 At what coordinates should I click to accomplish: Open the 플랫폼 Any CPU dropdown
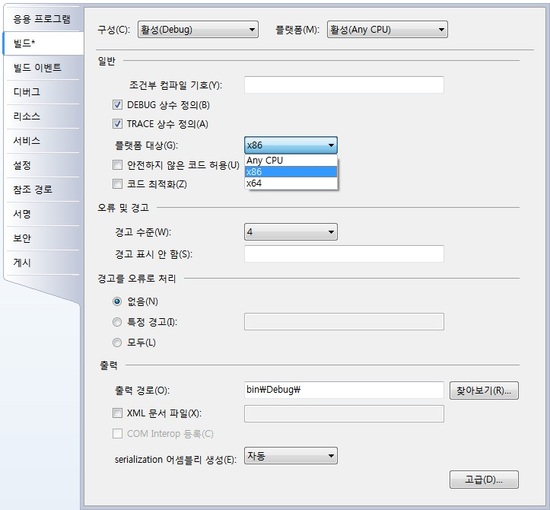387,29
